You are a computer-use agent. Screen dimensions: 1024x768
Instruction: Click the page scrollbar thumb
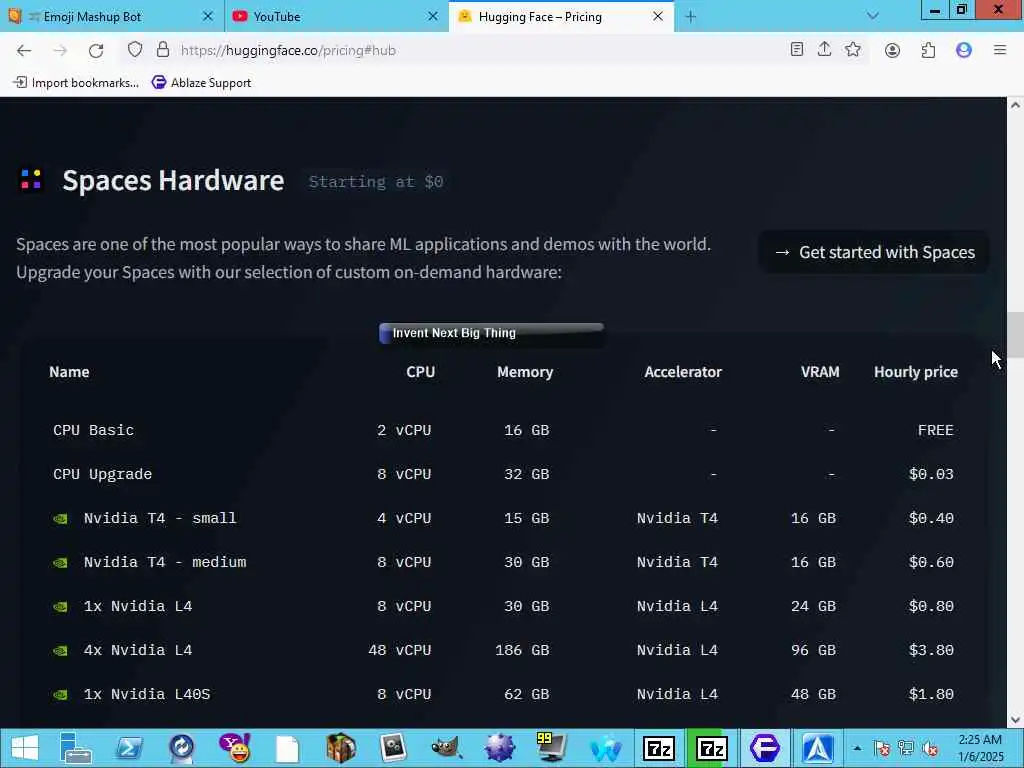point(1015,335)
